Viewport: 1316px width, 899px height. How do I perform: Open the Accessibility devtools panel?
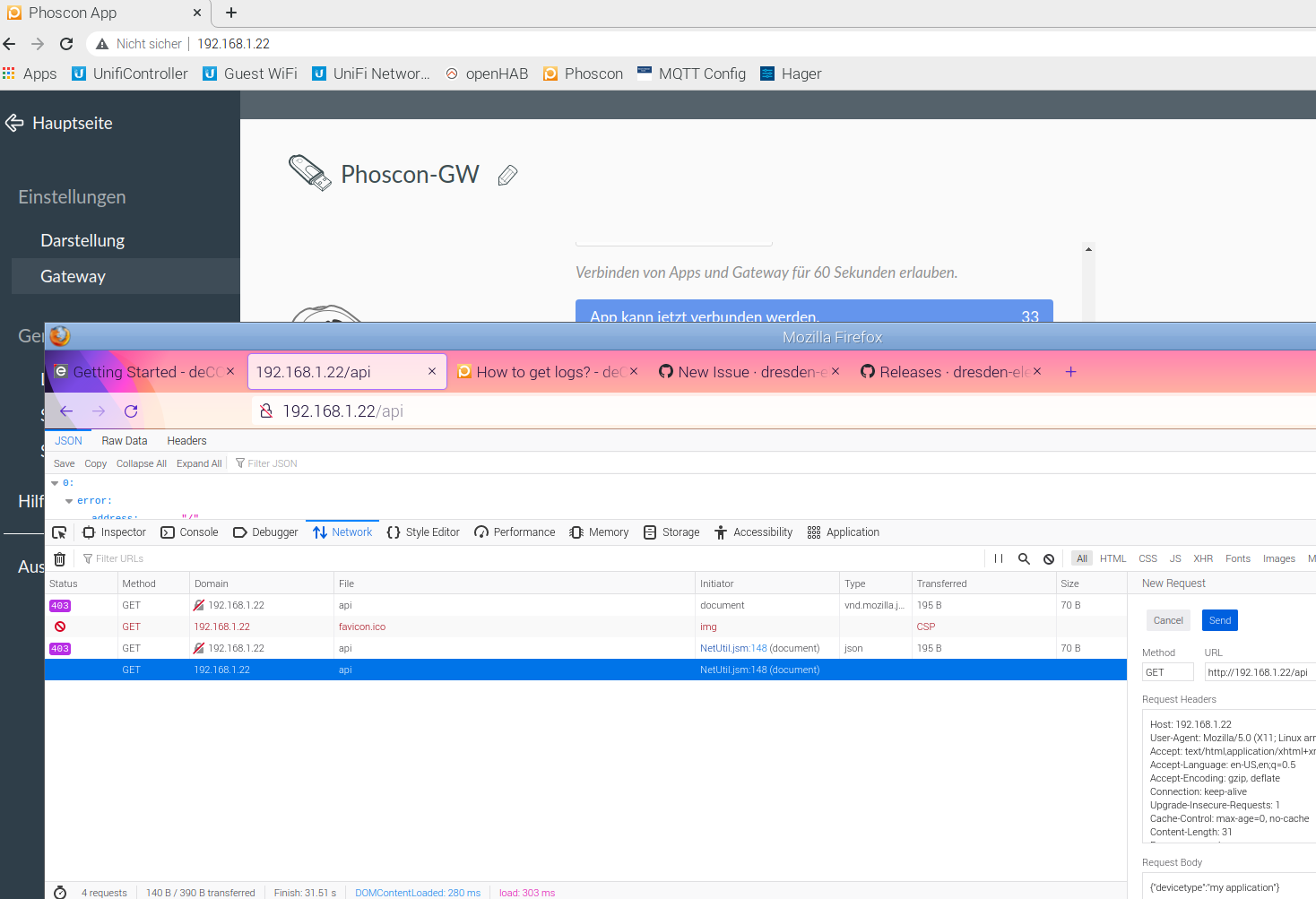[752, 532]
